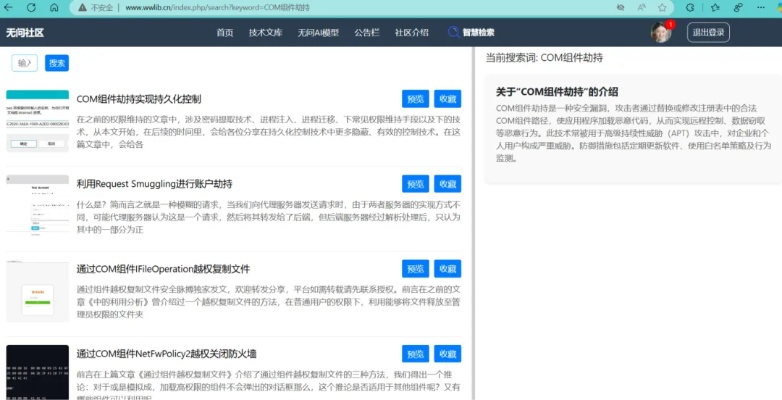Open the browser favorites list icon
Image resolution: width=782 pixels, height=400 pixels.
click(712, 7)
